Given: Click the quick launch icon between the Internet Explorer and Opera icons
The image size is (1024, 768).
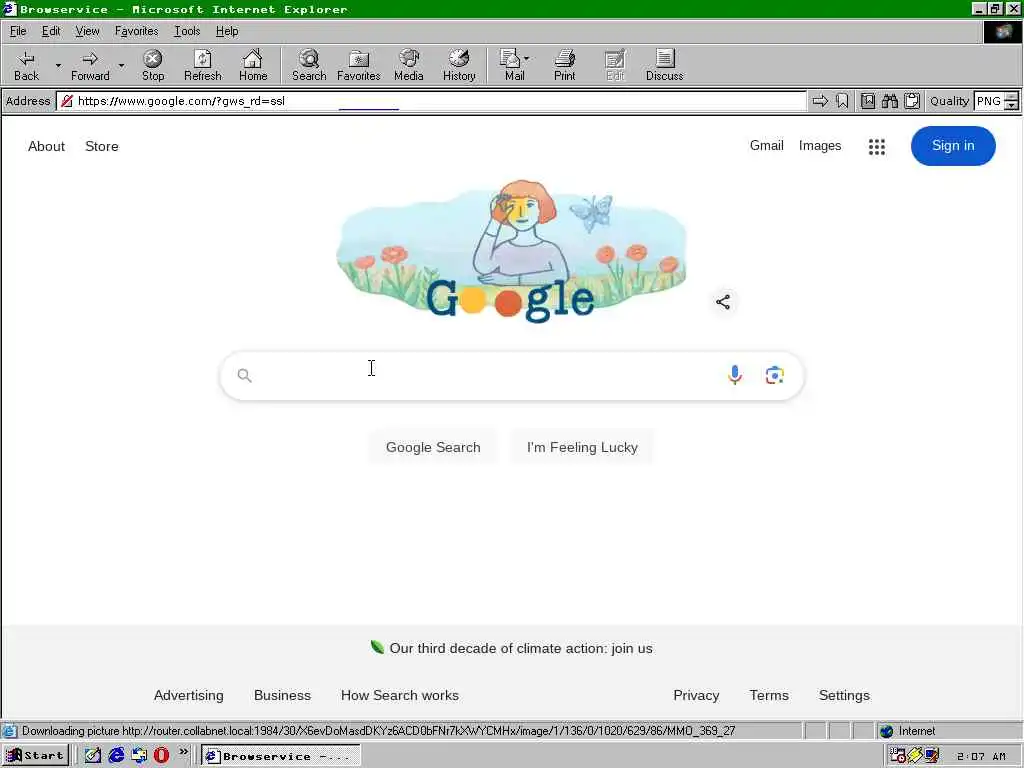Looking at the screenshot, I should [139, 756].
